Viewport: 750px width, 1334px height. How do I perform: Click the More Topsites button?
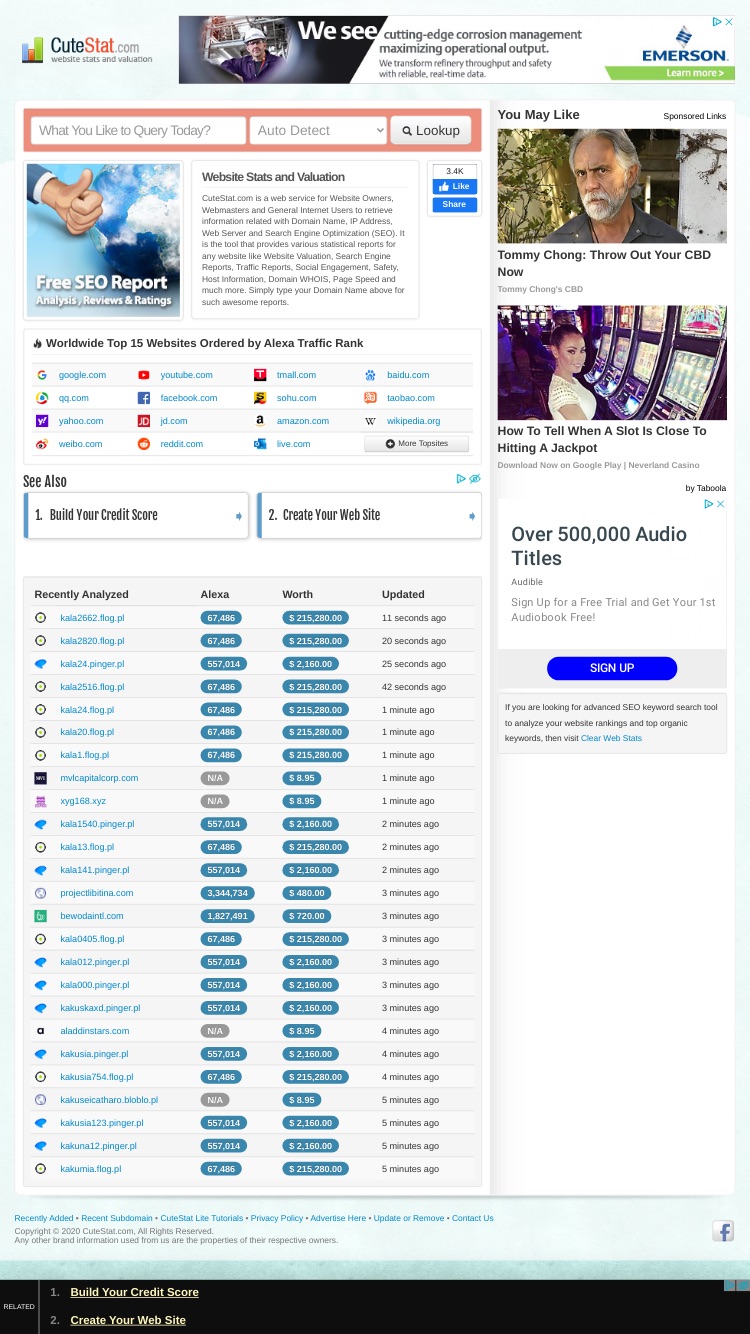(416, 444)
